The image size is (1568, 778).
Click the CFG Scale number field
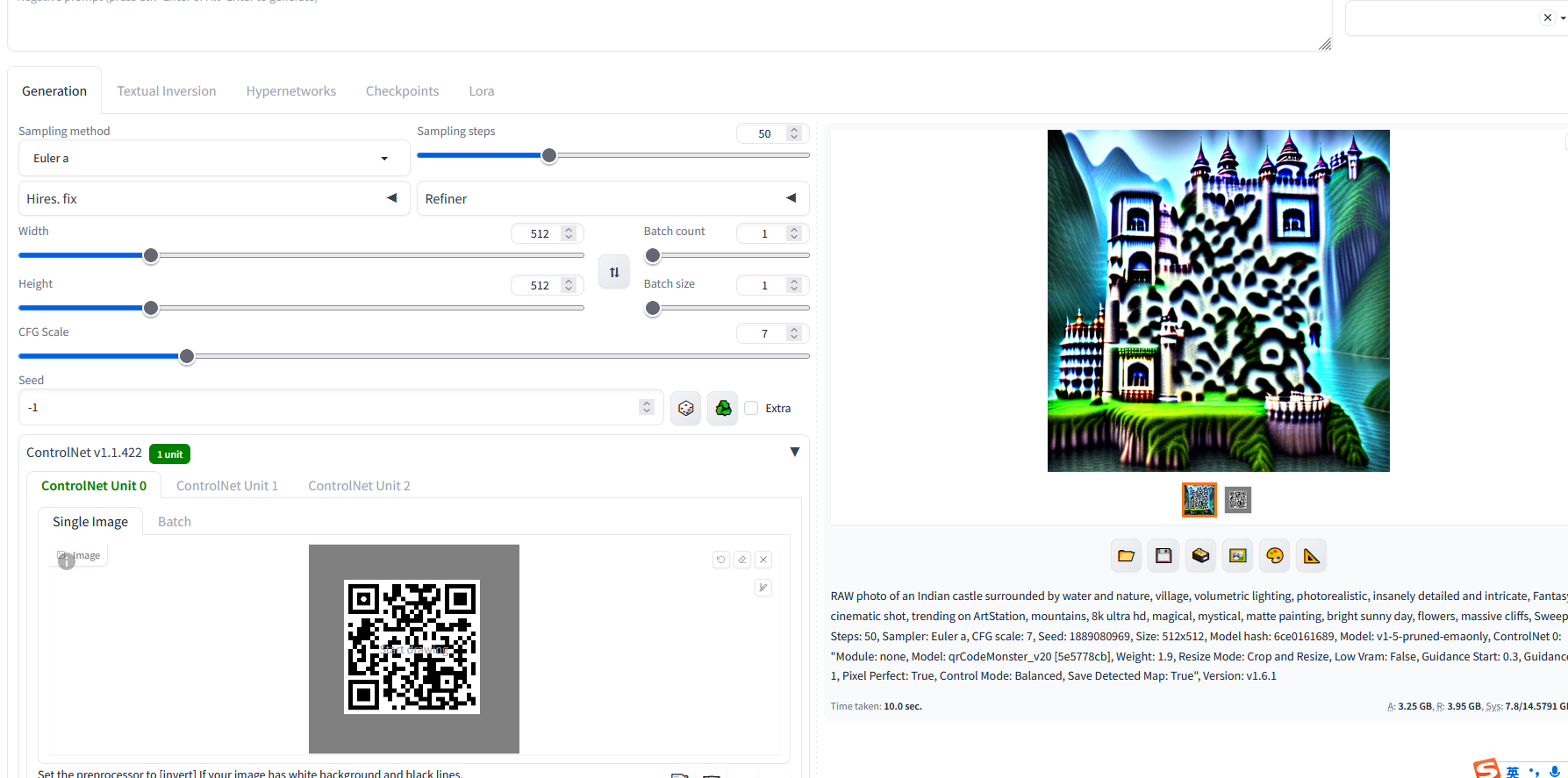point(771,333)
